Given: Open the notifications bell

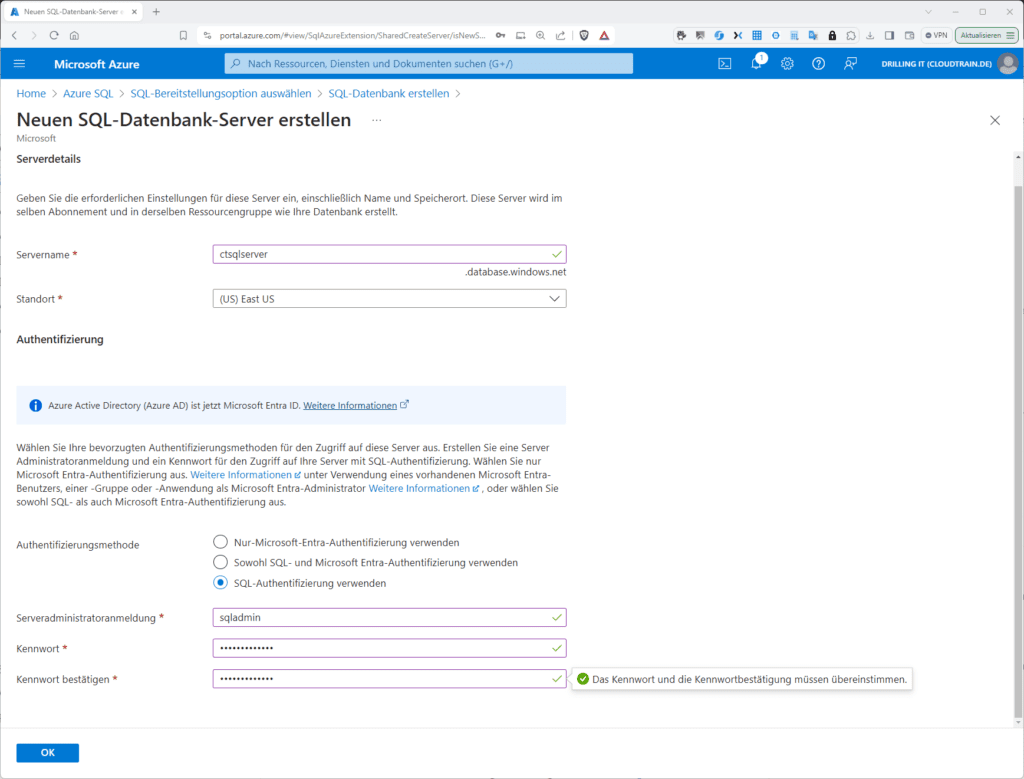Looking at the screenshot, I should (x=756, y=63).
